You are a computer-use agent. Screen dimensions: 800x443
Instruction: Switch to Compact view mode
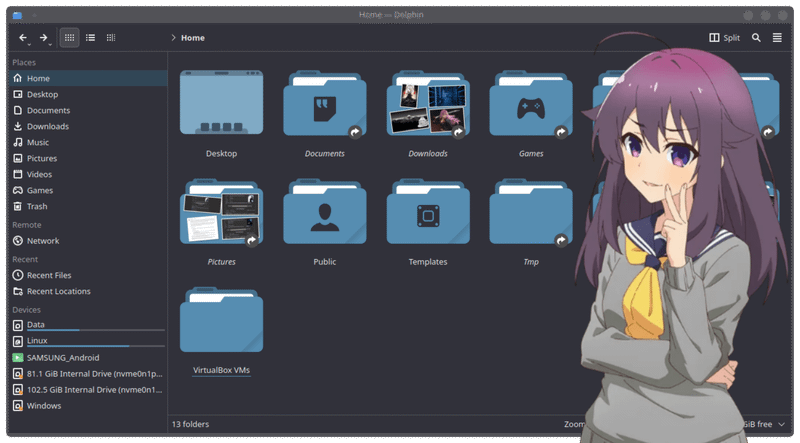pyautogui.click(x=90, y=38)
